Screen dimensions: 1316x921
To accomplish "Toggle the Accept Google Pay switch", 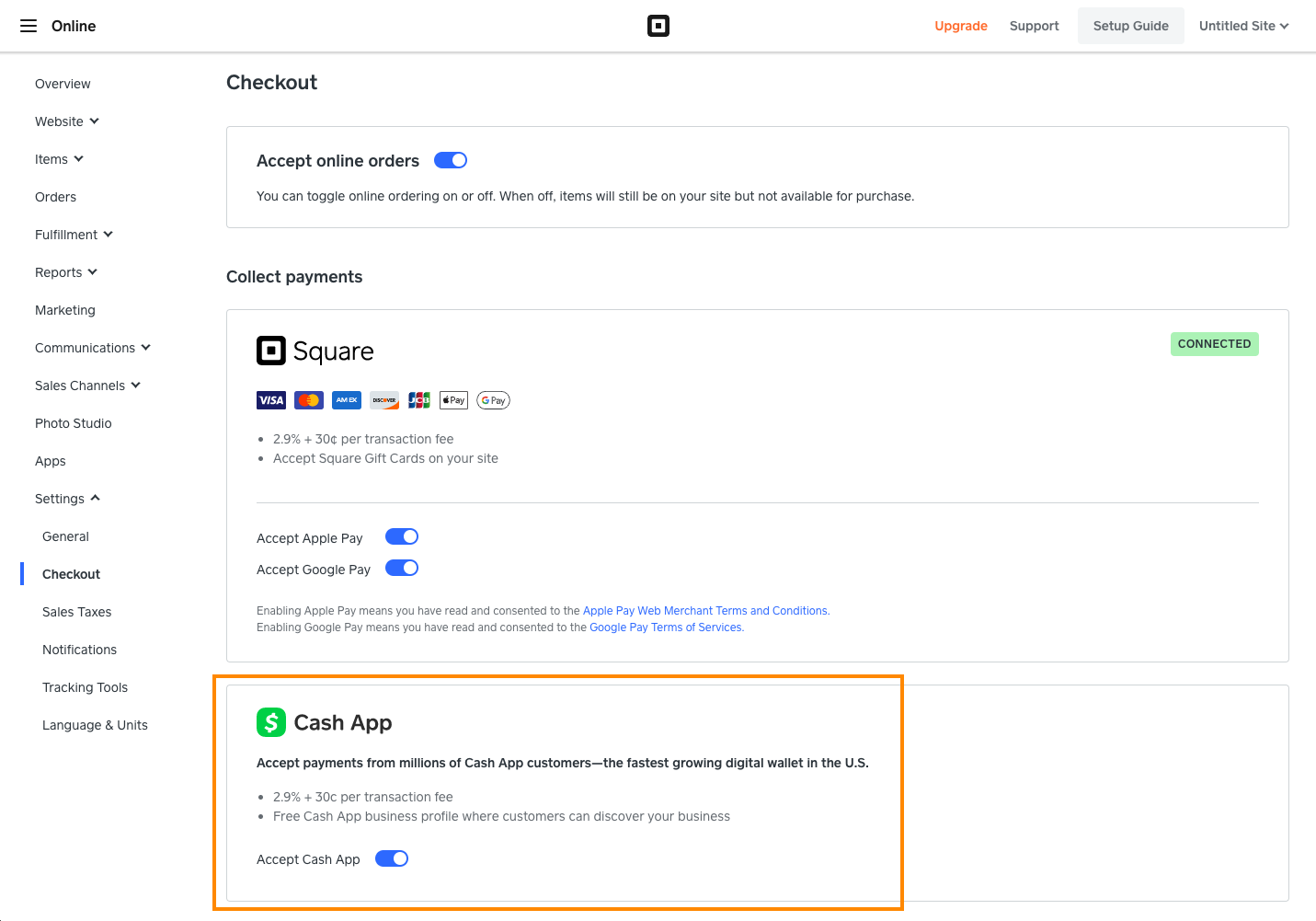I will coord(402,568).
